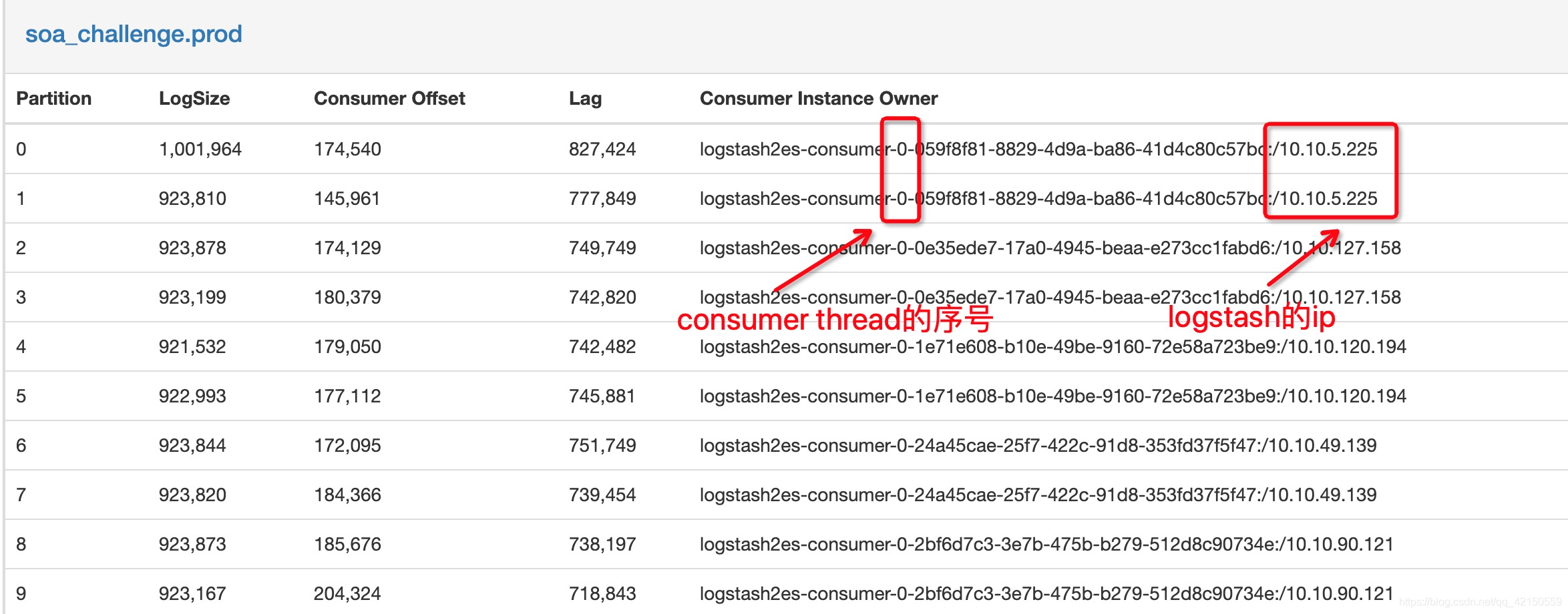
Task: Select lag value 742,482
Action: [x=602, y=346]
